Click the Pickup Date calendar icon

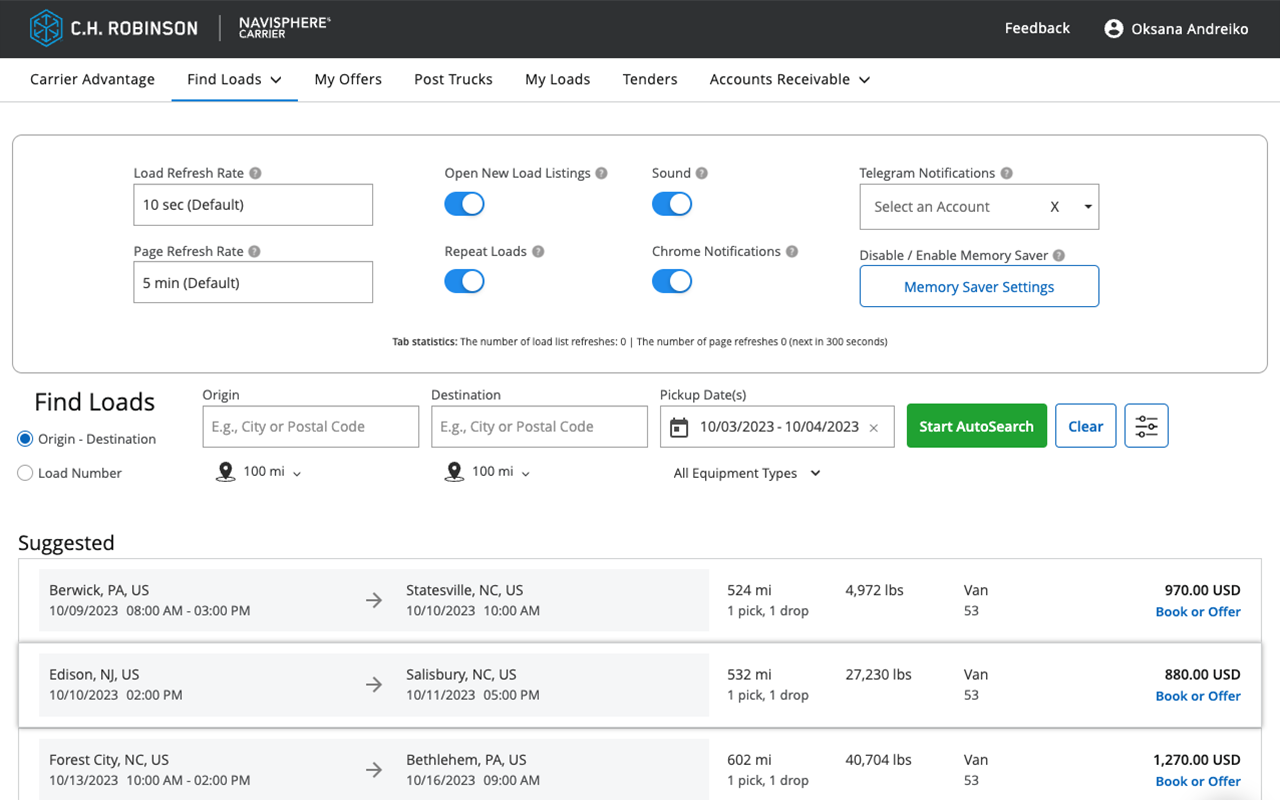pyautogui.click(x=679, y=427)
